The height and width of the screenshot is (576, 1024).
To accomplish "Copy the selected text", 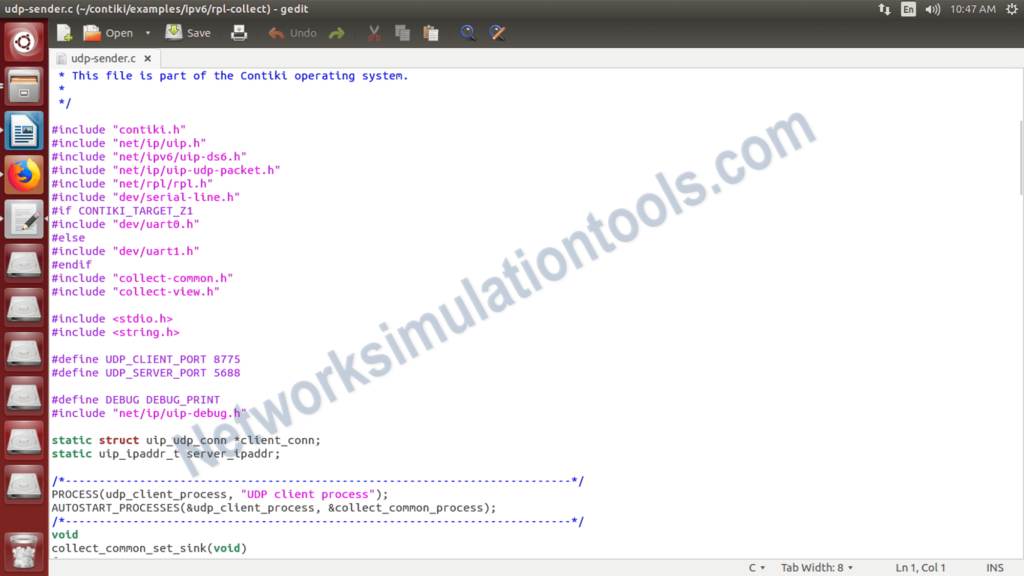I will point(401,32).
